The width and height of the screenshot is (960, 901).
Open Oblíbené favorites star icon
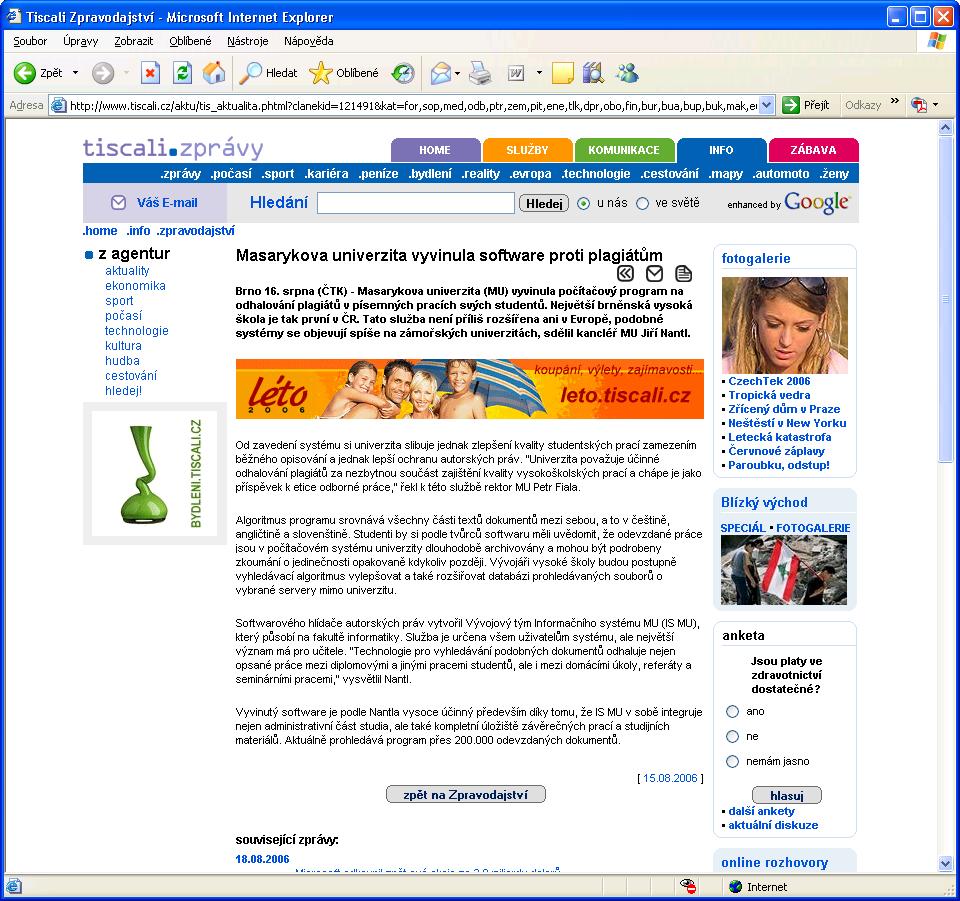point(320,73)
